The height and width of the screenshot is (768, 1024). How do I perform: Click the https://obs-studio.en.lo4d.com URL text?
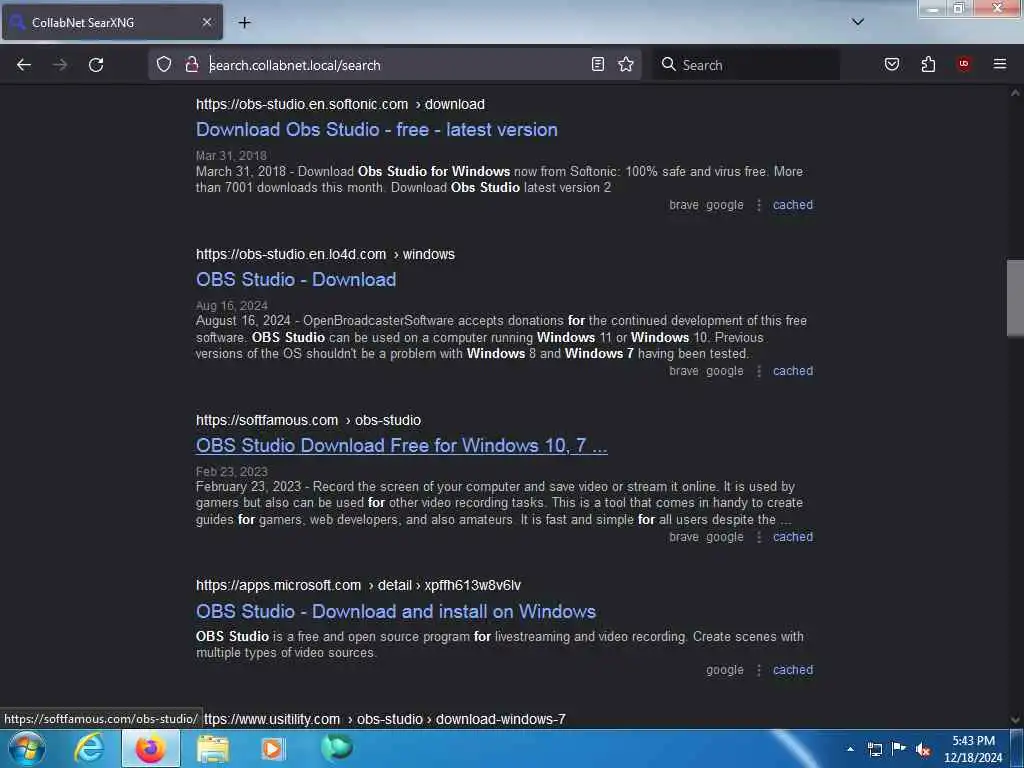click(x=291, y=254)
